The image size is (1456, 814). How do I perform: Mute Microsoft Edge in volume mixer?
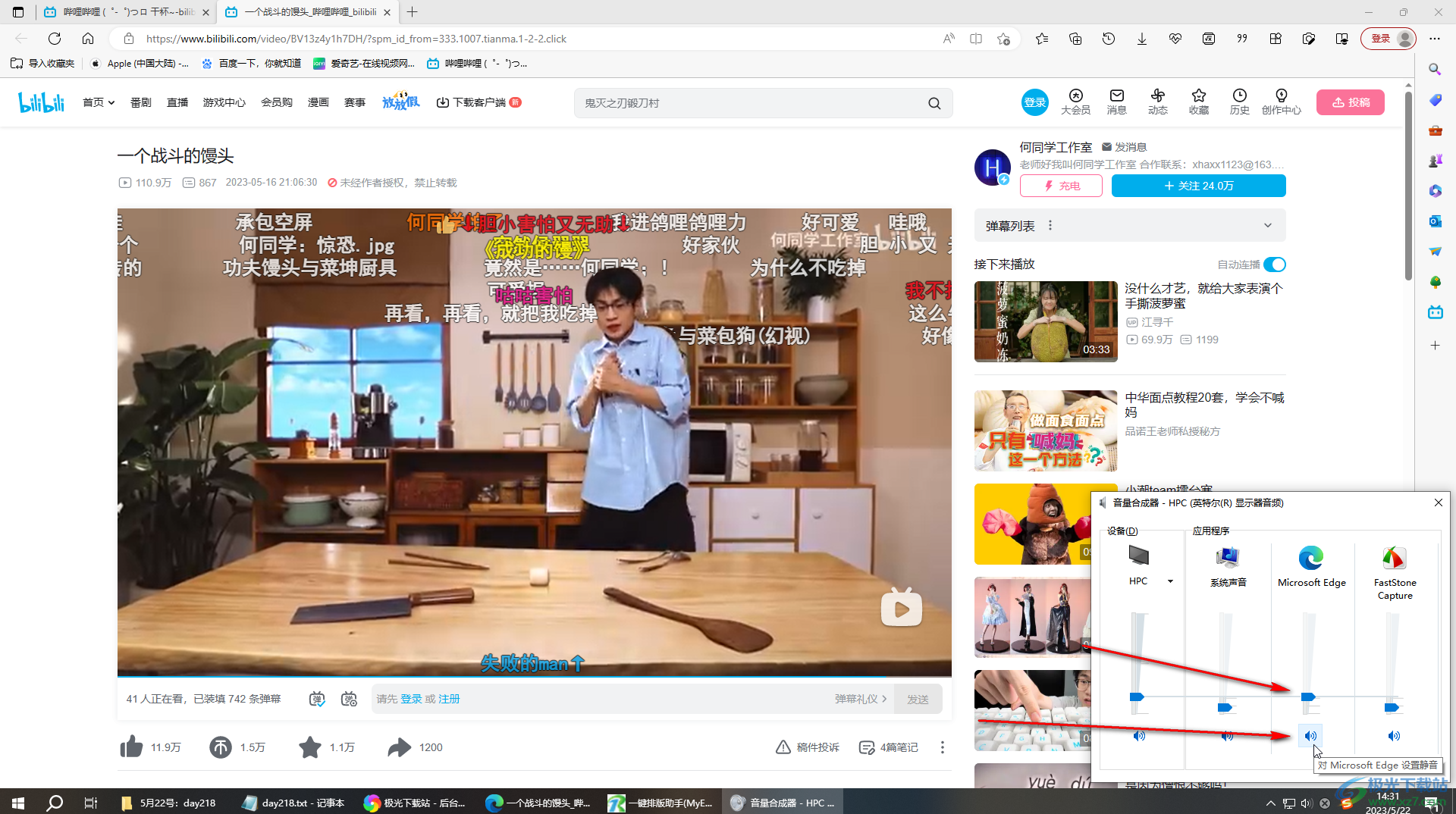(x=1310, y=735)
